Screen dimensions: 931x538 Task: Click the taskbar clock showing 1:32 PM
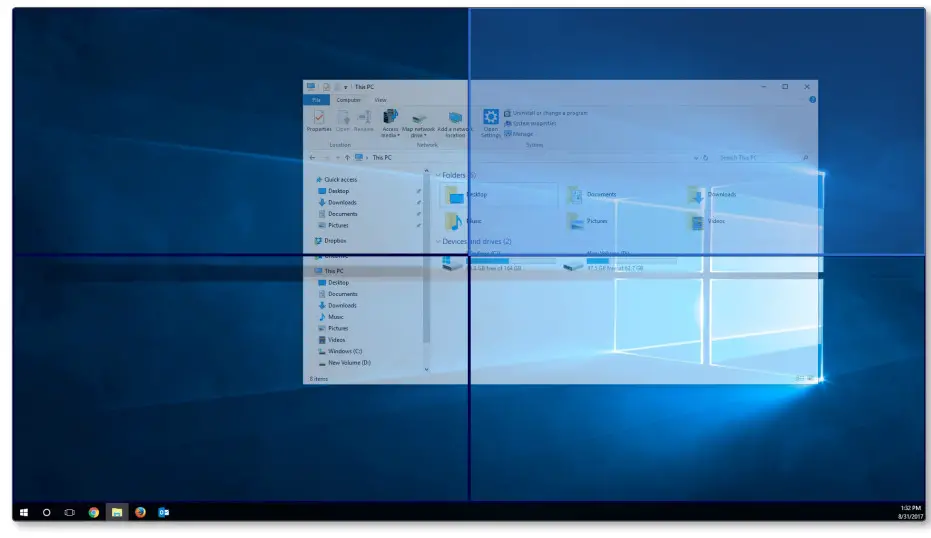pyautogui.click(x=910, y=512)
